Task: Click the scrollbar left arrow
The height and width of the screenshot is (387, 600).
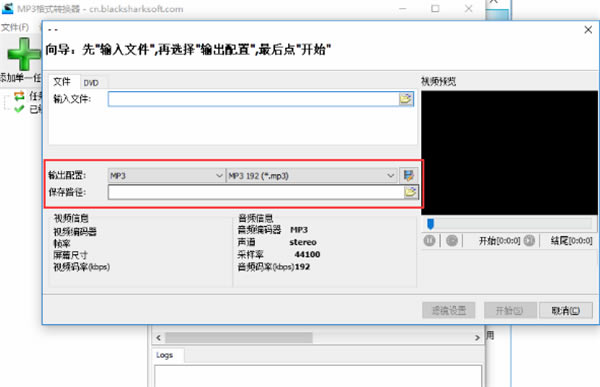Action: point(158,338)
